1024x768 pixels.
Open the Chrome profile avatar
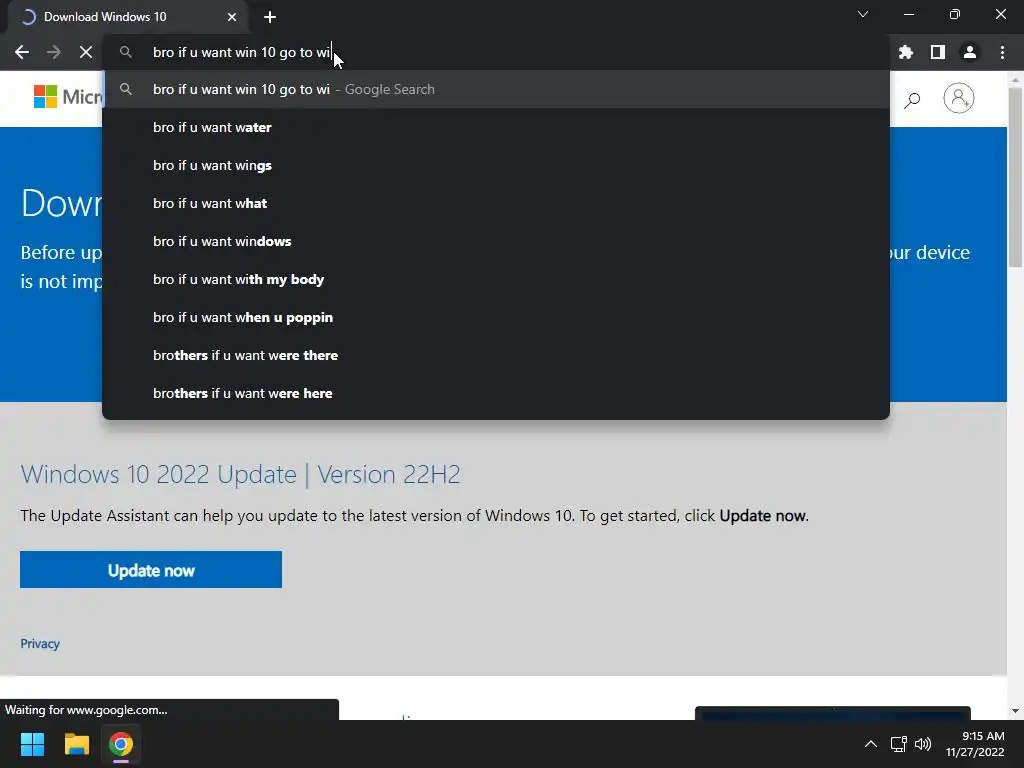(x=970, y=52)
